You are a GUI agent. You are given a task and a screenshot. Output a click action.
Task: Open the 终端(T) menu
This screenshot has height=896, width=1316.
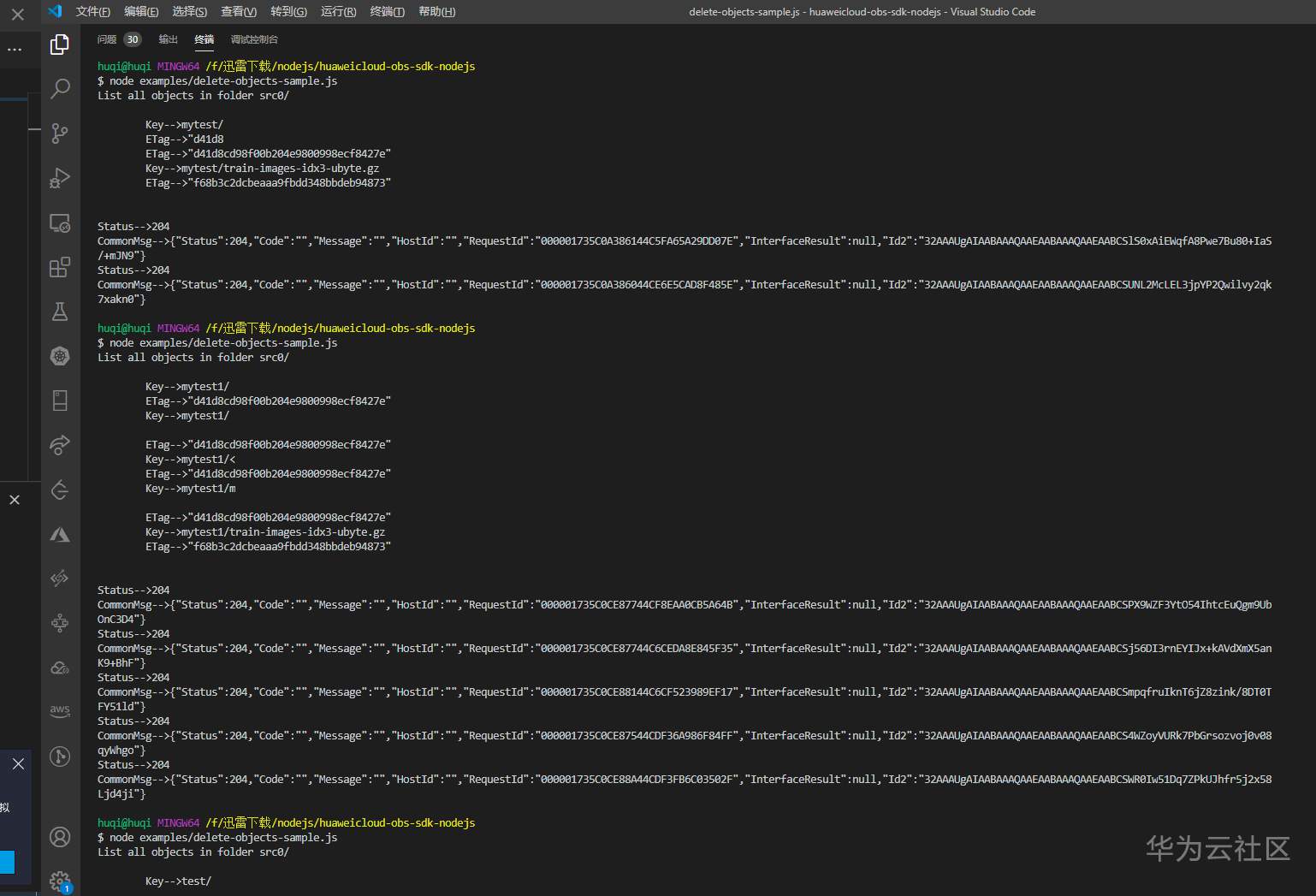(x=388, y=12)
